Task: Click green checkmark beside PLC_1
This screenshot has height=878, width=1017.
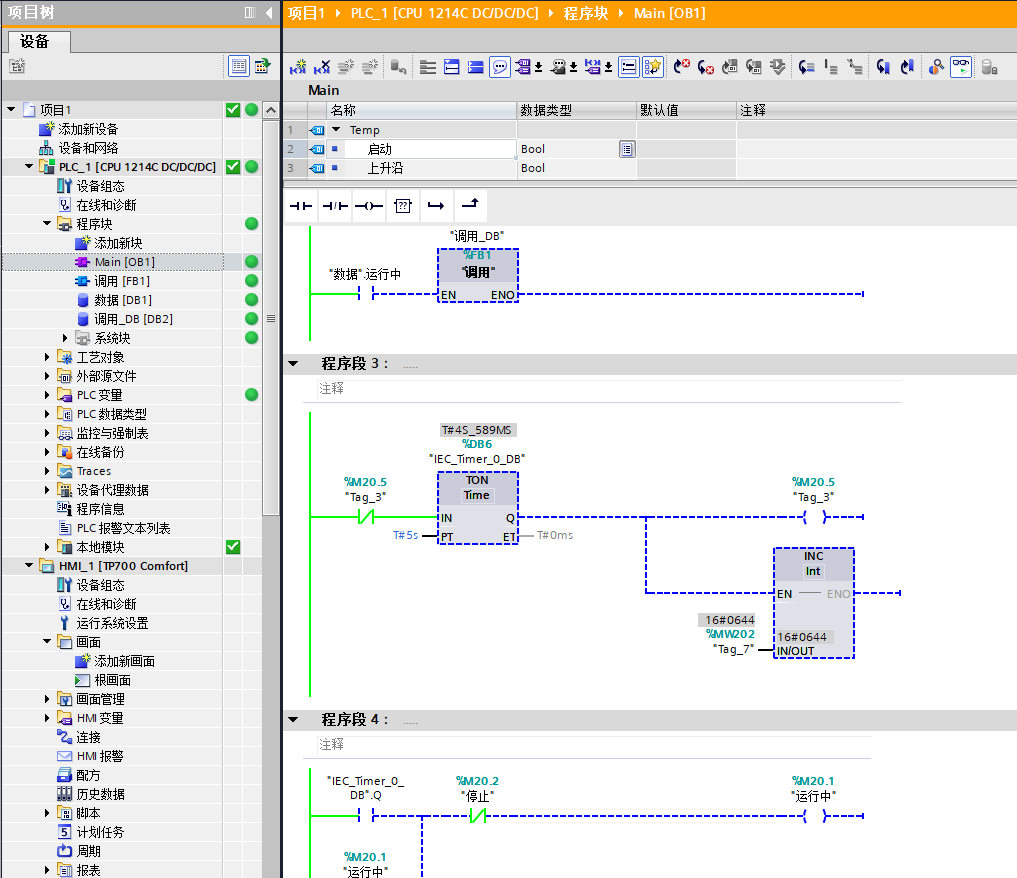Action: click(x=233, y=167)
